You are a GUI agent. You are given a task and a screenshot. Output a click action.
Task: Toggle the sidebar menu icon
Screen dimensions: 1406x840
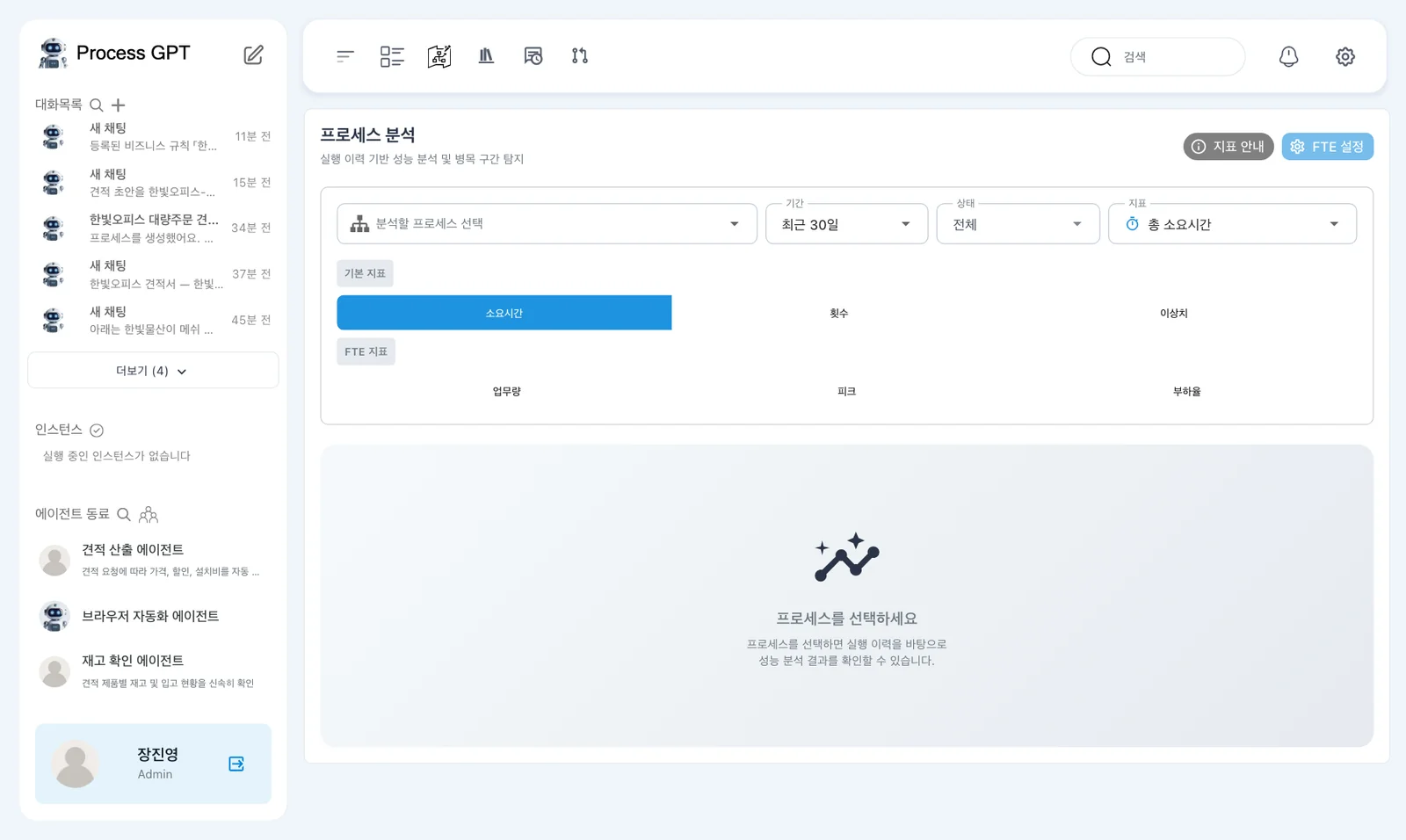[x=345, y=56]
